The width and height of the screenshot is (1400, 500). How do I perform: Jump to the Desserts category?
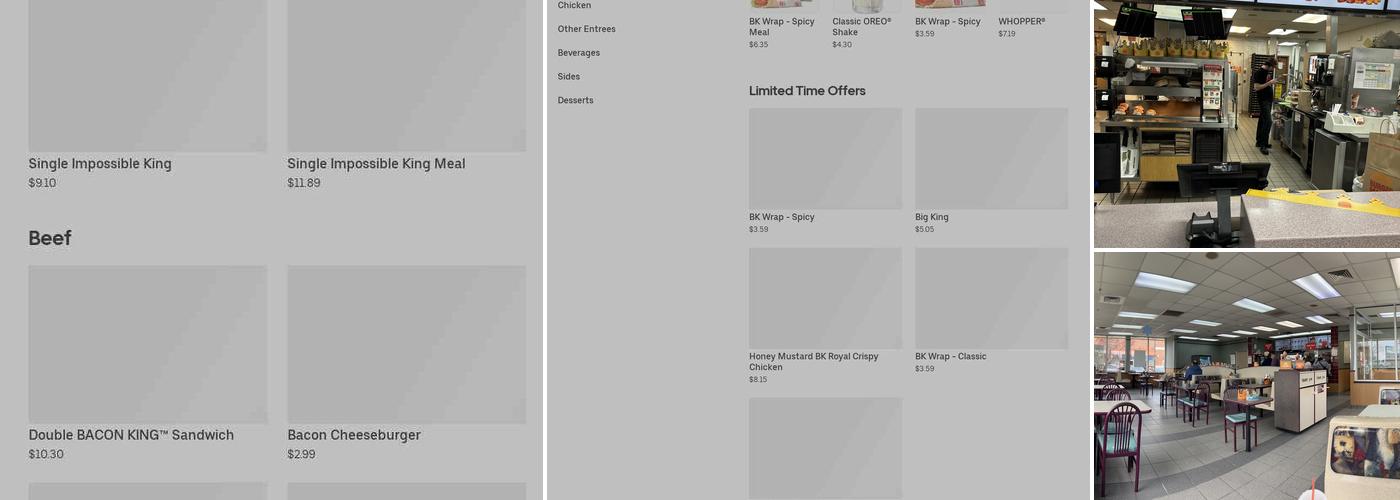[575, 101]
